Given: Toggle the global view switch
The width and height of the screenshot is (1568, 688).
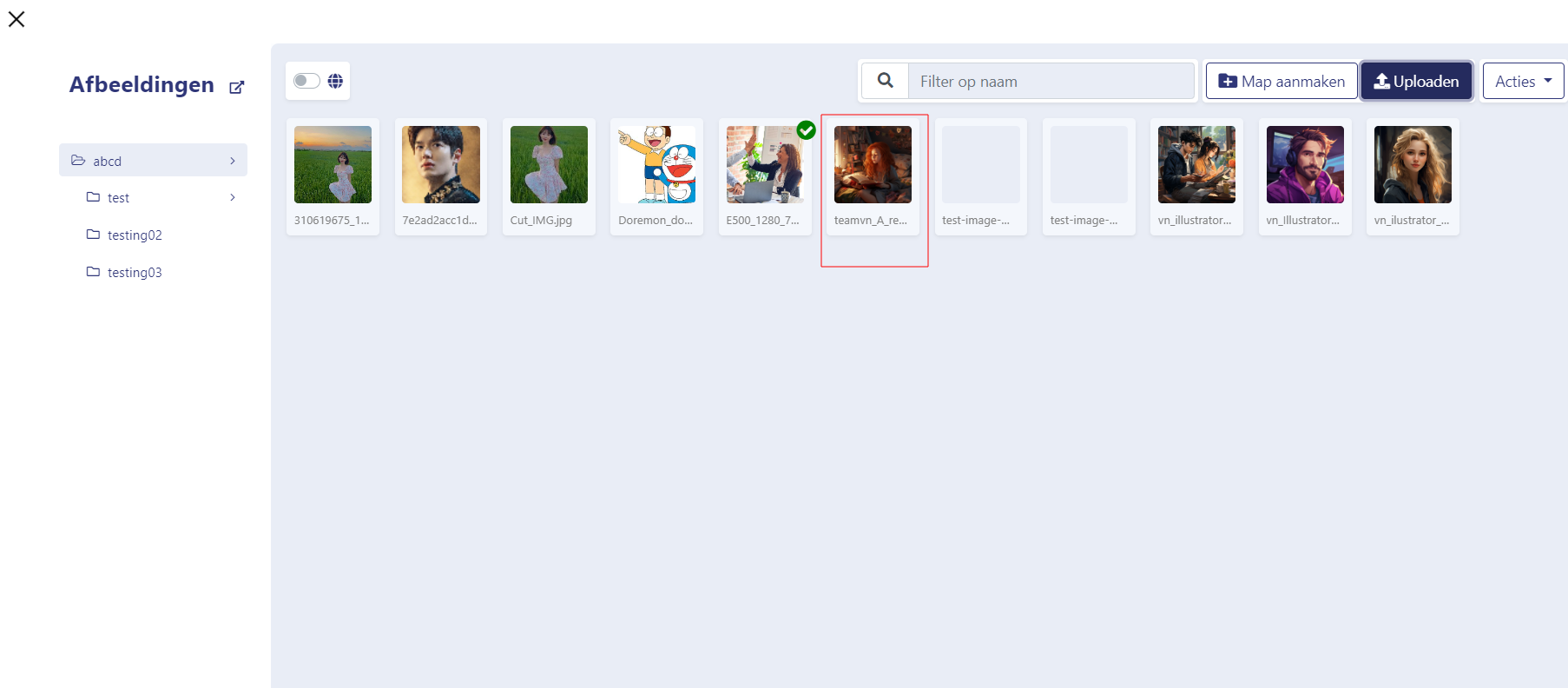Looking at the screenshot, I should (x=306, y=81).
